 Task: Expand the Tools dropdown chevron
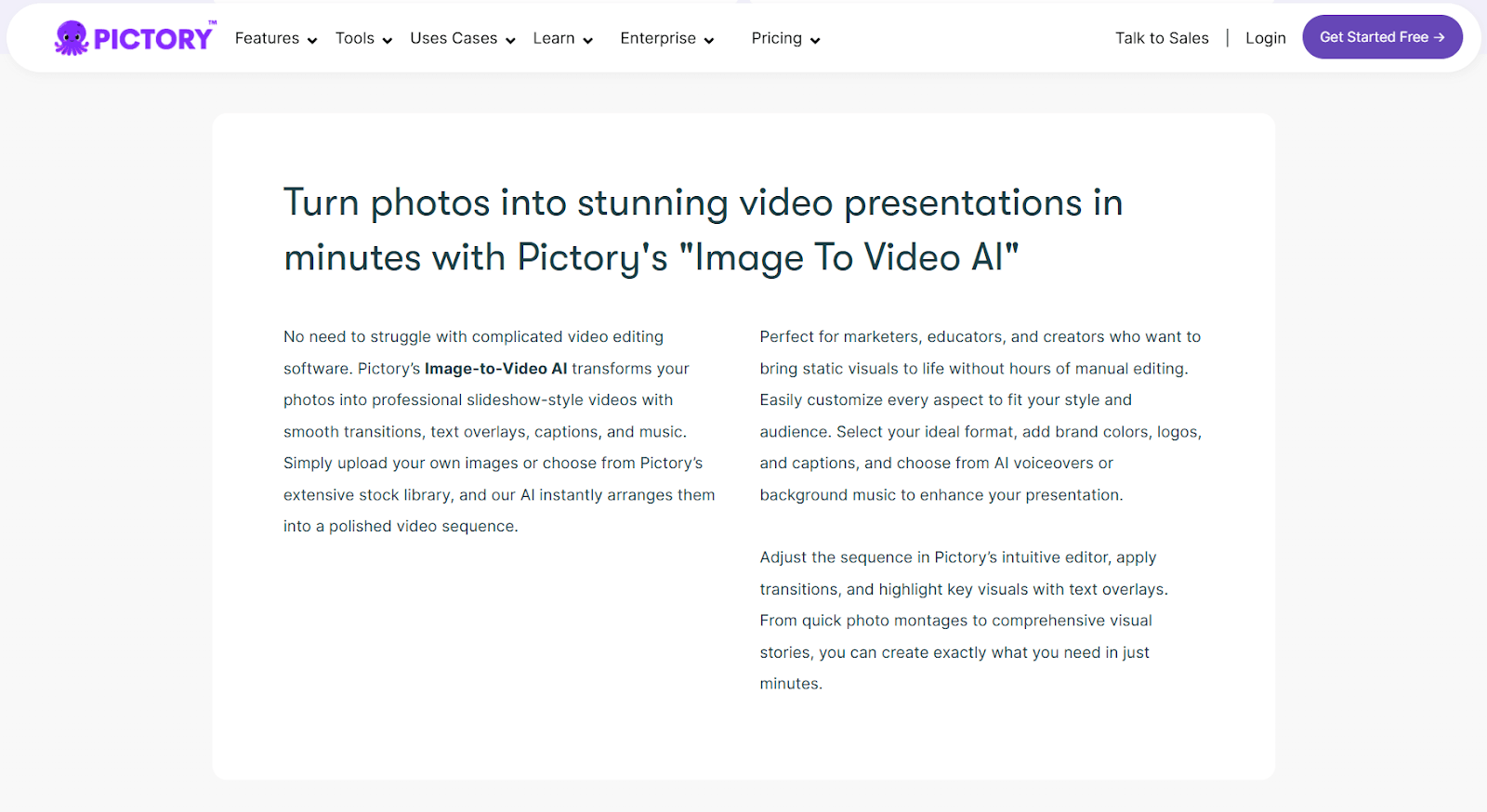pyautogui.click(x=388, y=40)
